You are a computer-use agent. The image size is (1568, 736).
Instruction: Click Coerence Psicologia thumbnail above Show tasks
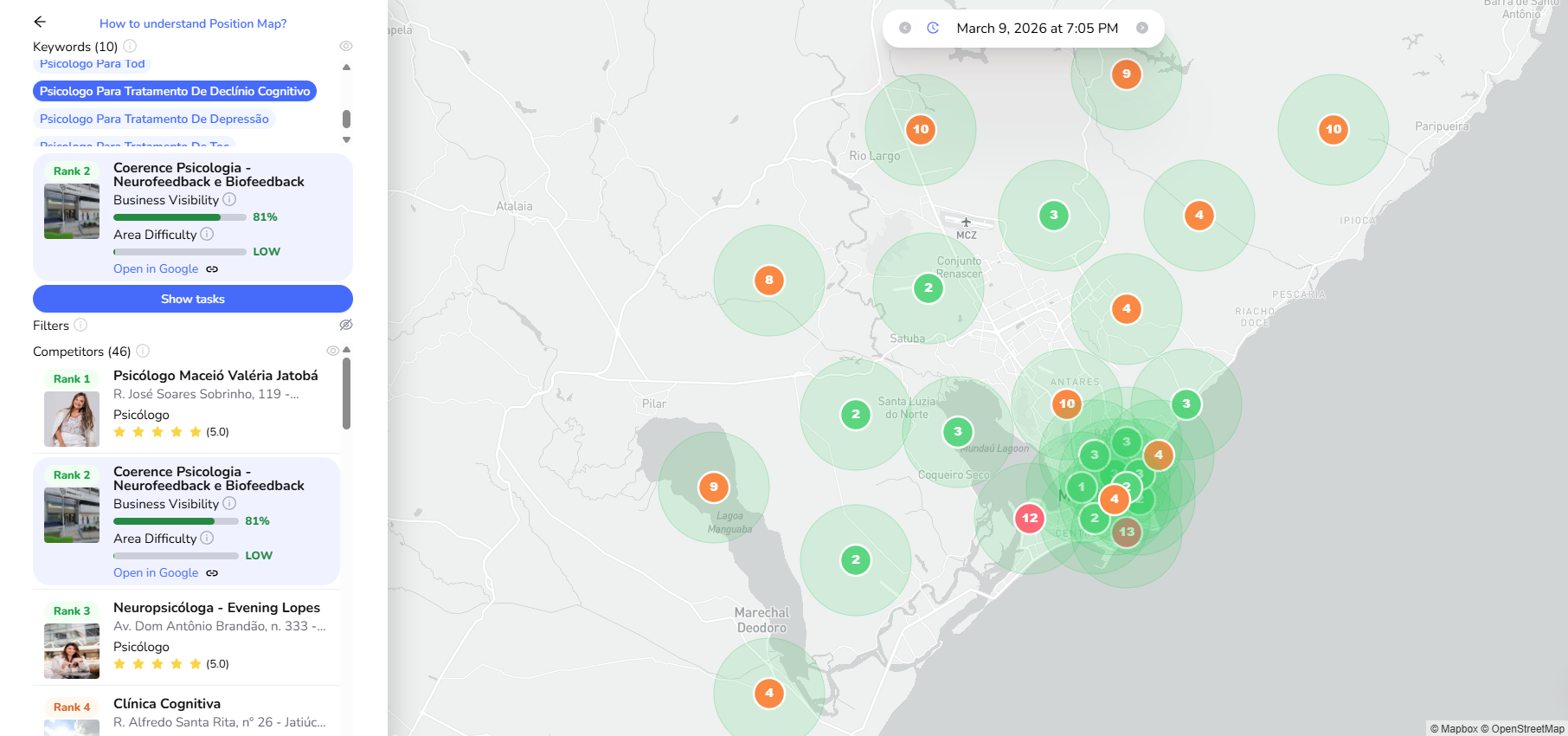pyautogui.click(x=72, y=211)
